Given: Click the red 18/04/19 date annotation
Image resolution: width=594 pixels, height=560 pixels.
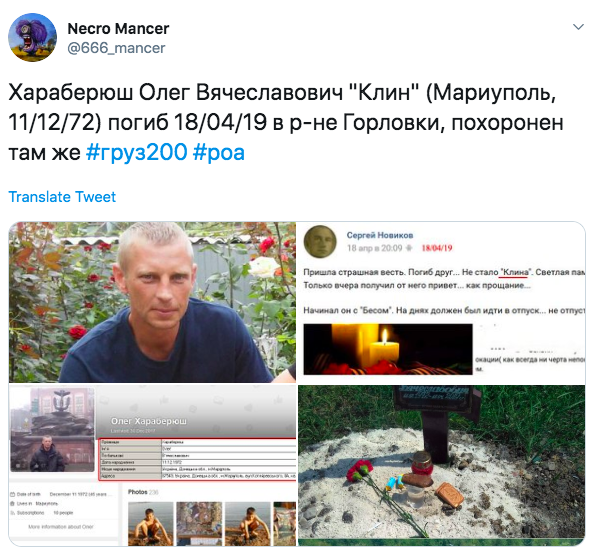Looking at the screenshot, I should click(x=437, y=248).
